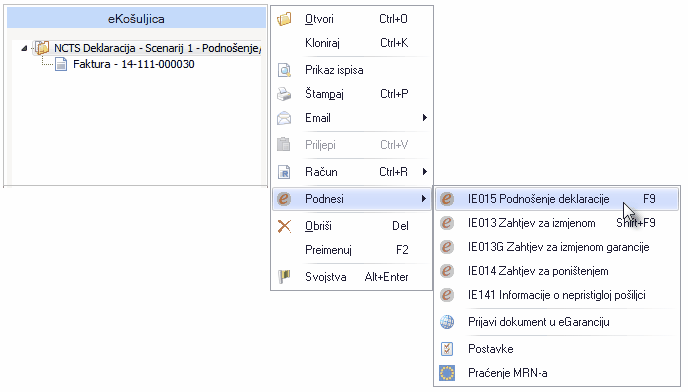This screenshot has width=688, height=392.
Task: Click the Podnesi 'e' icon
Action: 284,199
